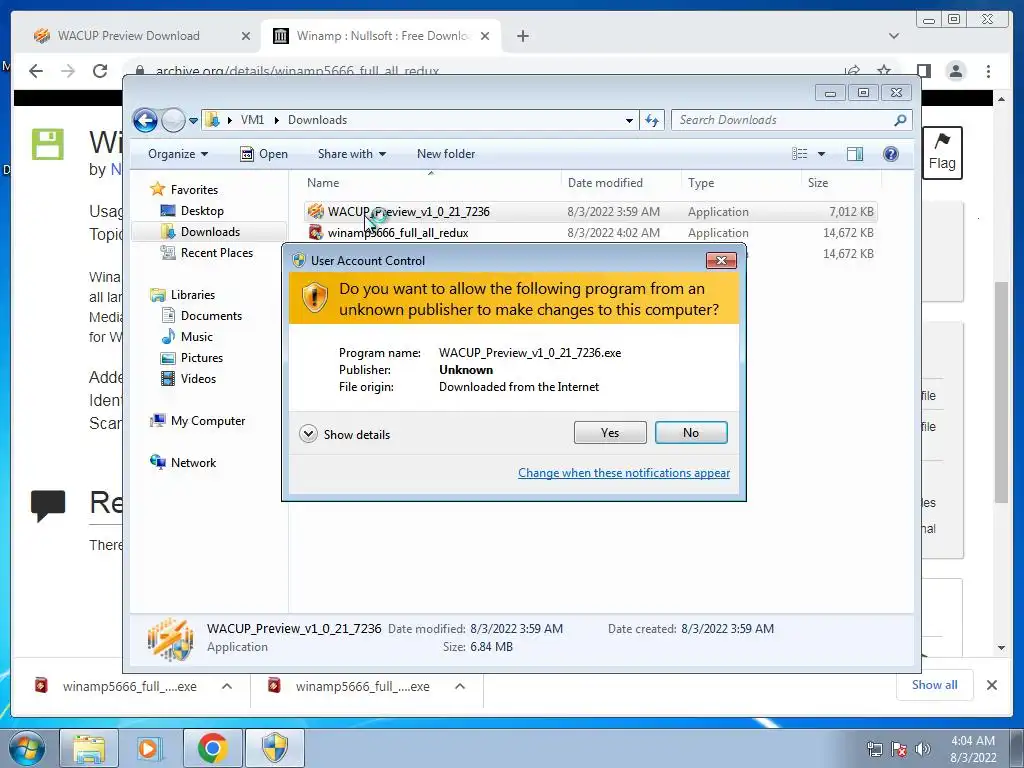The width and height of the screenshot is (1024, 768).
Task: Open options arrow for second winamp5666 download
Action: click(460, 686)
